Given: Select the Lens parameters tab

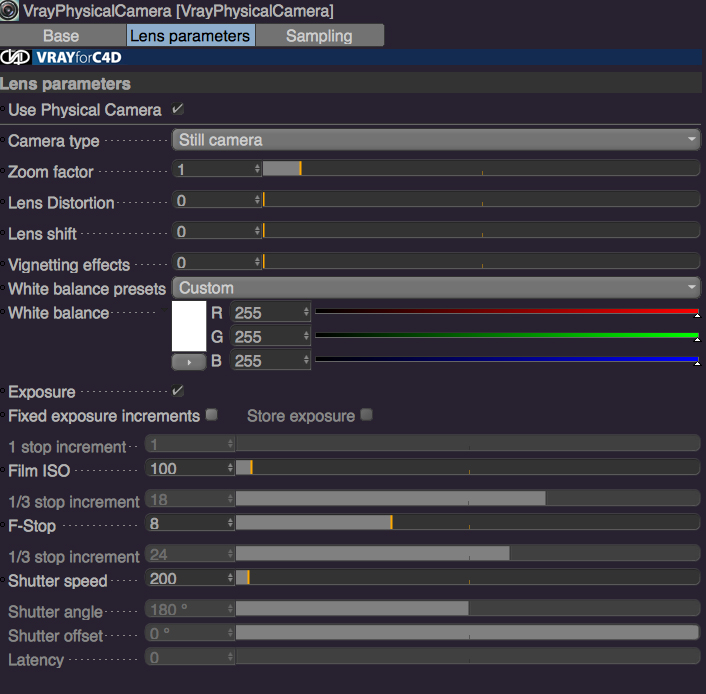Looking at the screenshot, I should [x=190, y=36].
